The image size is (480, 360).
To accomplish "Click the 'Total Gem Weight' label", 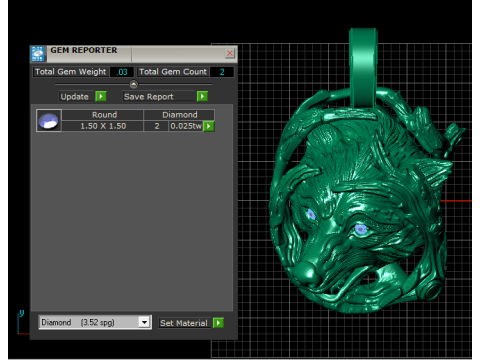I will [x=71, y=72].
